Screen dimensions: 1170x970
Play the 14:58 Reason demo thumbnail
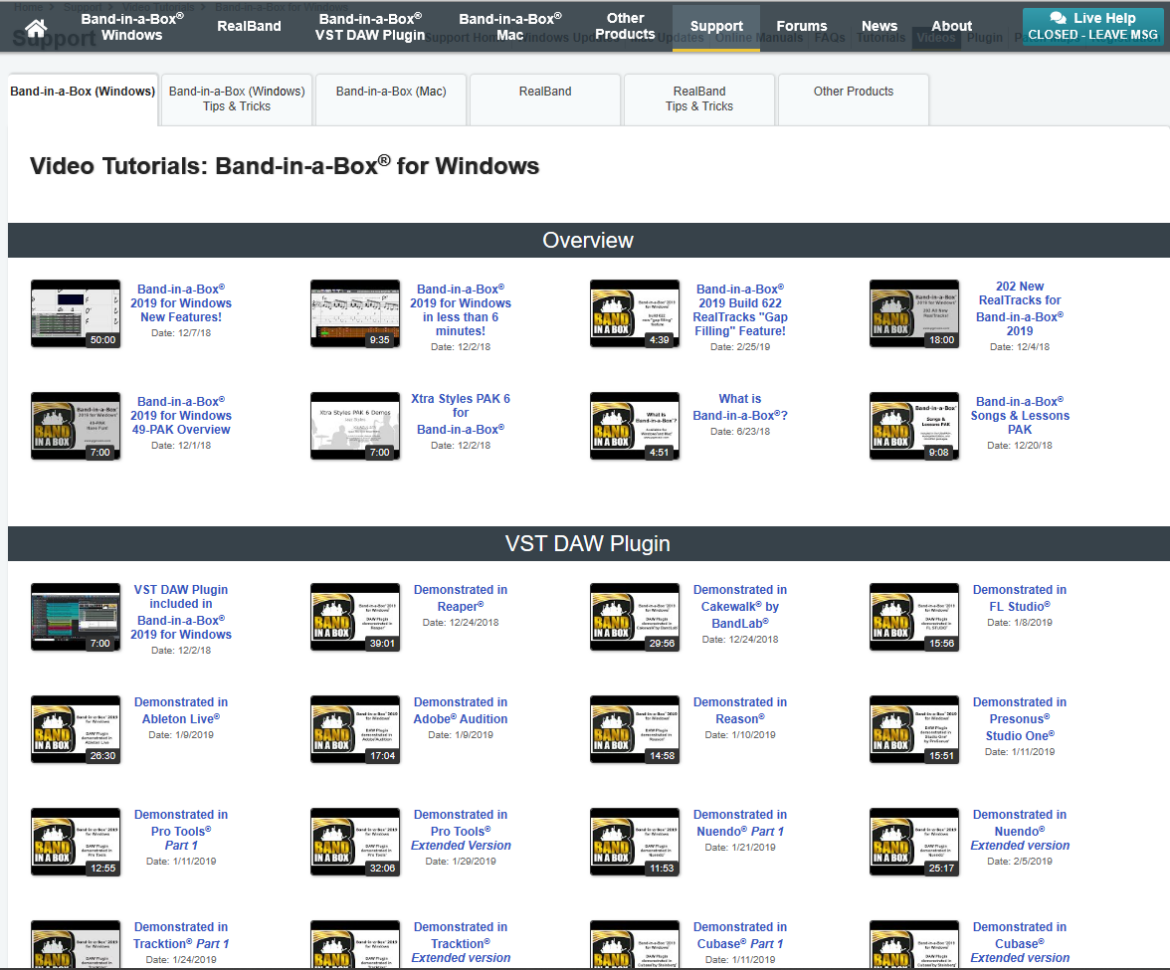[x=635, y=730]
